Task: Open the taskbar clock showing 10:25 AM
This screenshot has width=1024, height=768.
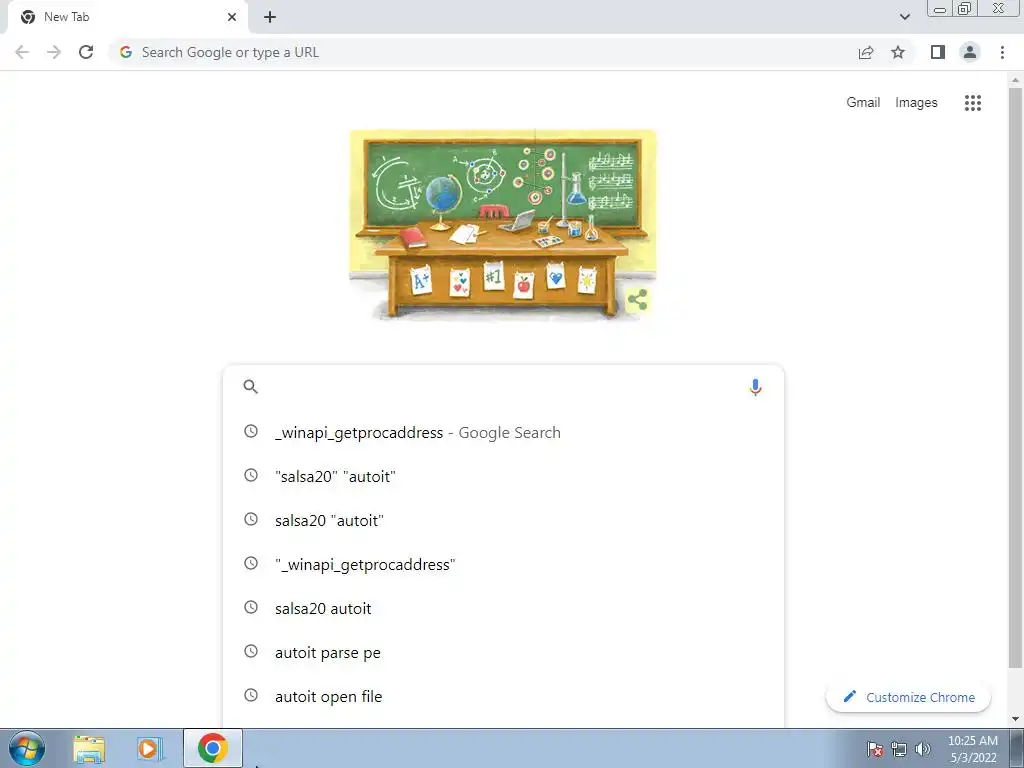Action: click(x=972, y=749)
